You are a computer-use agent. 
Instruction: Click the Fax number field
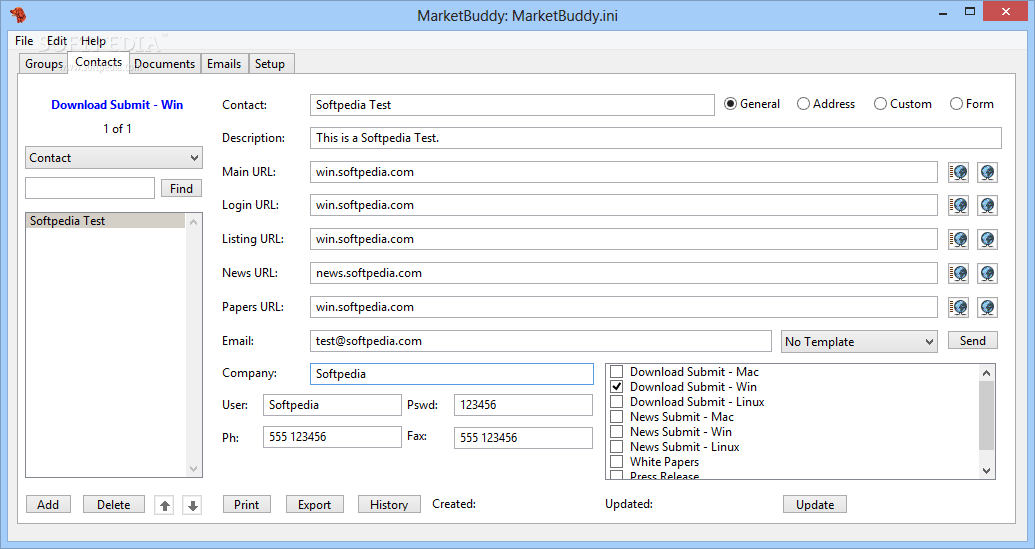tap(523, 437)
